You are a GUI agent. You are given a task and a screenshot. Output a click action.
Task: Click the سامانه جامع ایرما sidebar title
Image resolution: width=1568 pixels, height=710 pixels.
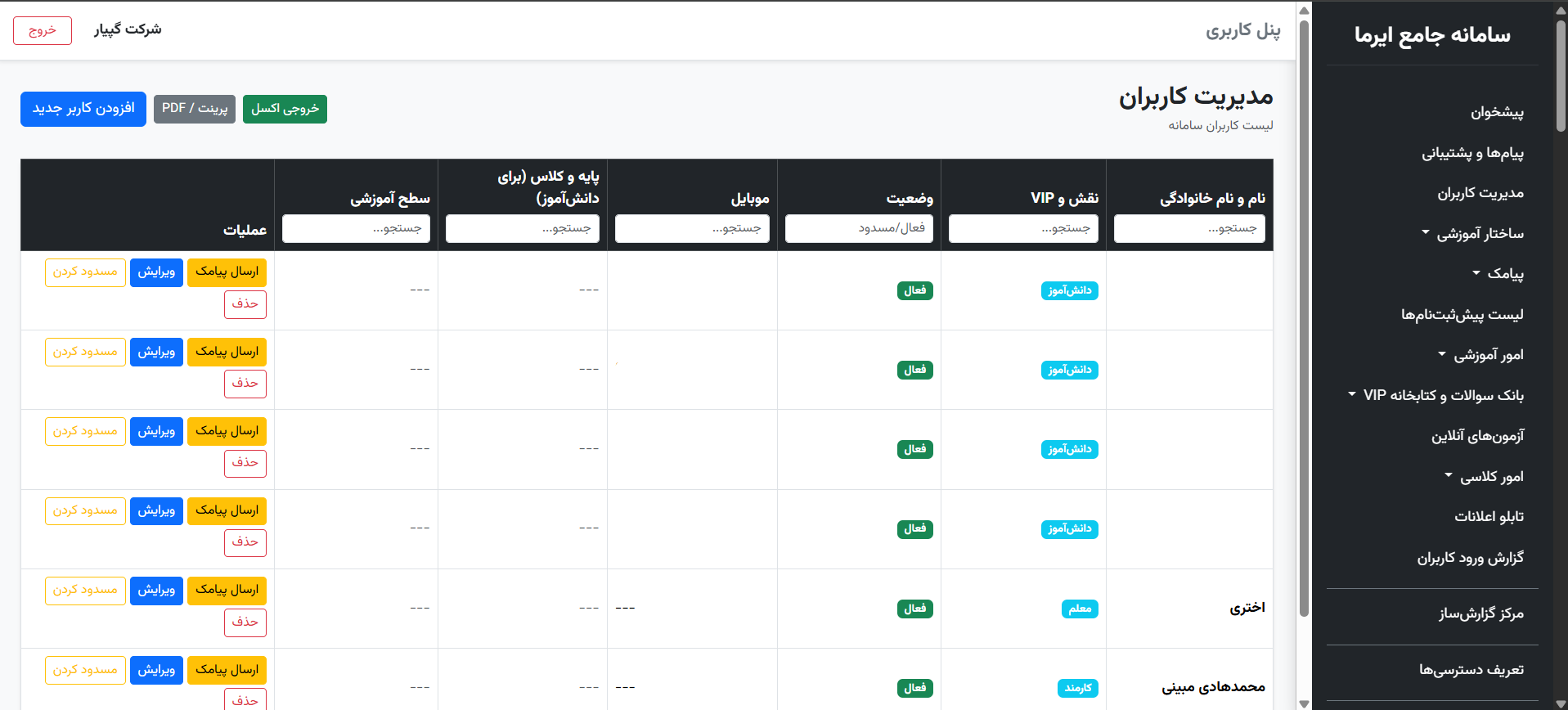[1432, 35]
